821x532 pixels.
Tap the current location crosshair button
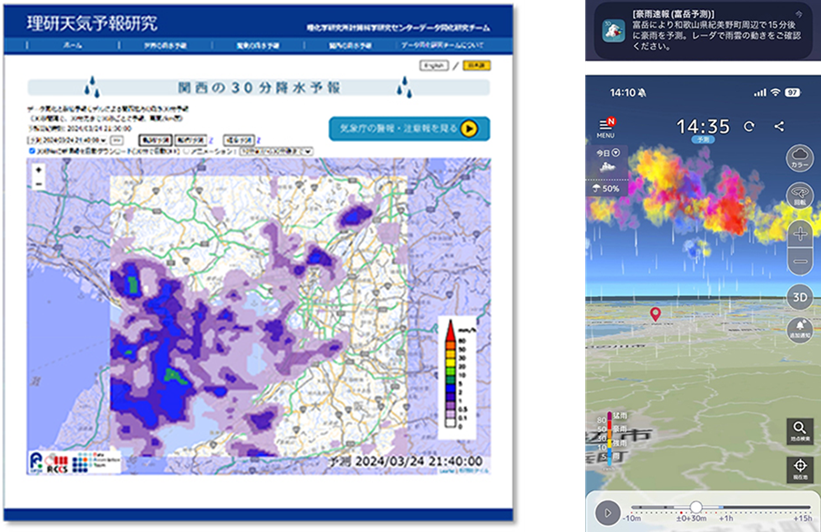[799, 469]
